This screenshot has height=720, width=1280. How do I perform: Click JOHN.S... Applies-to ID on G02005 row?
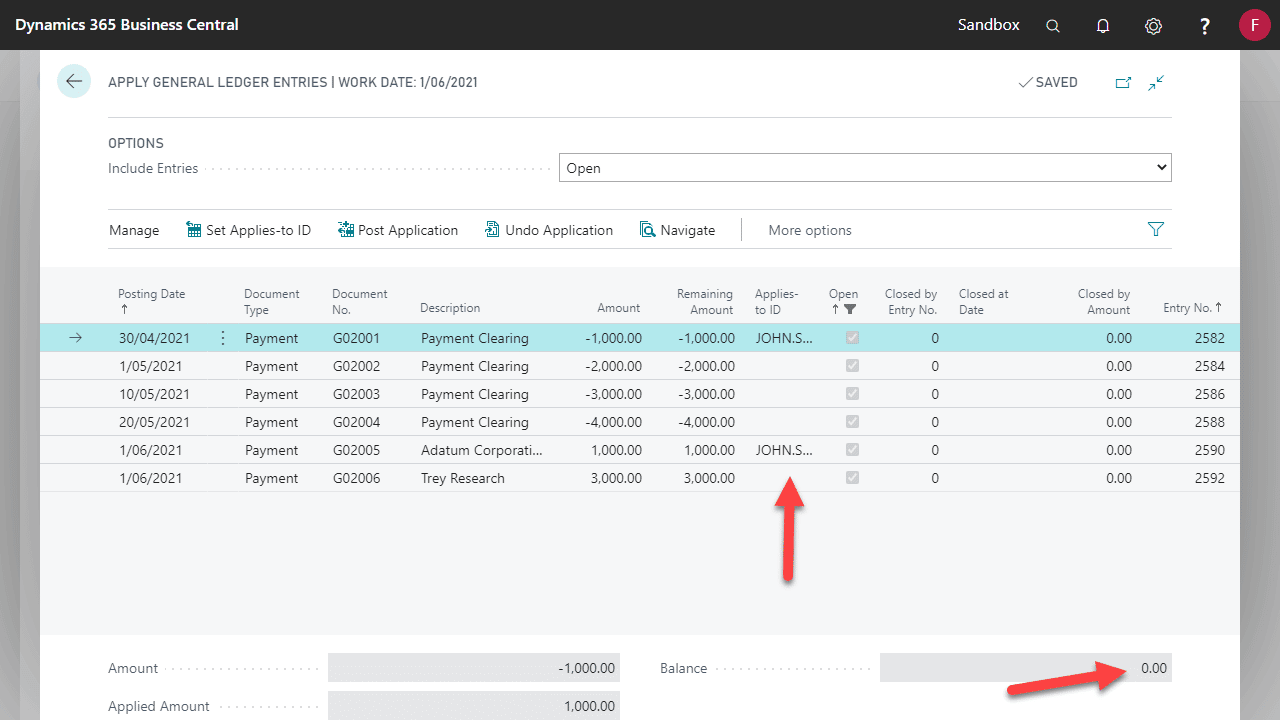coord(784,450)
